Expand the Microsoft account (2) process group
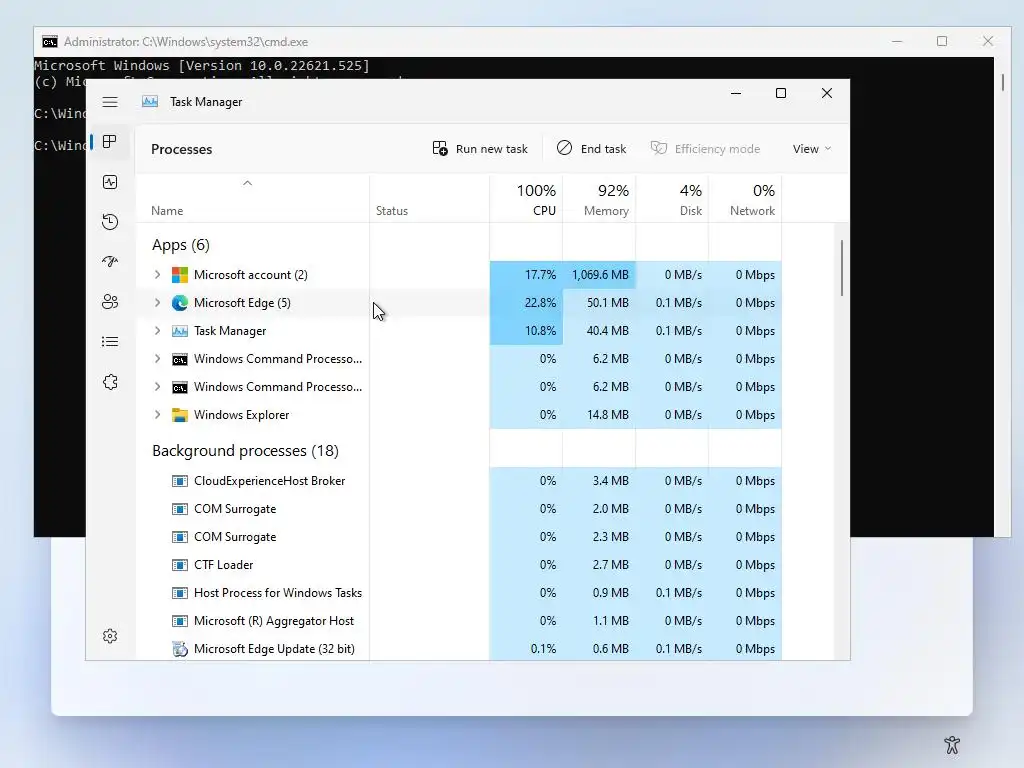The image size is (1024, 768). click(157, 275)
